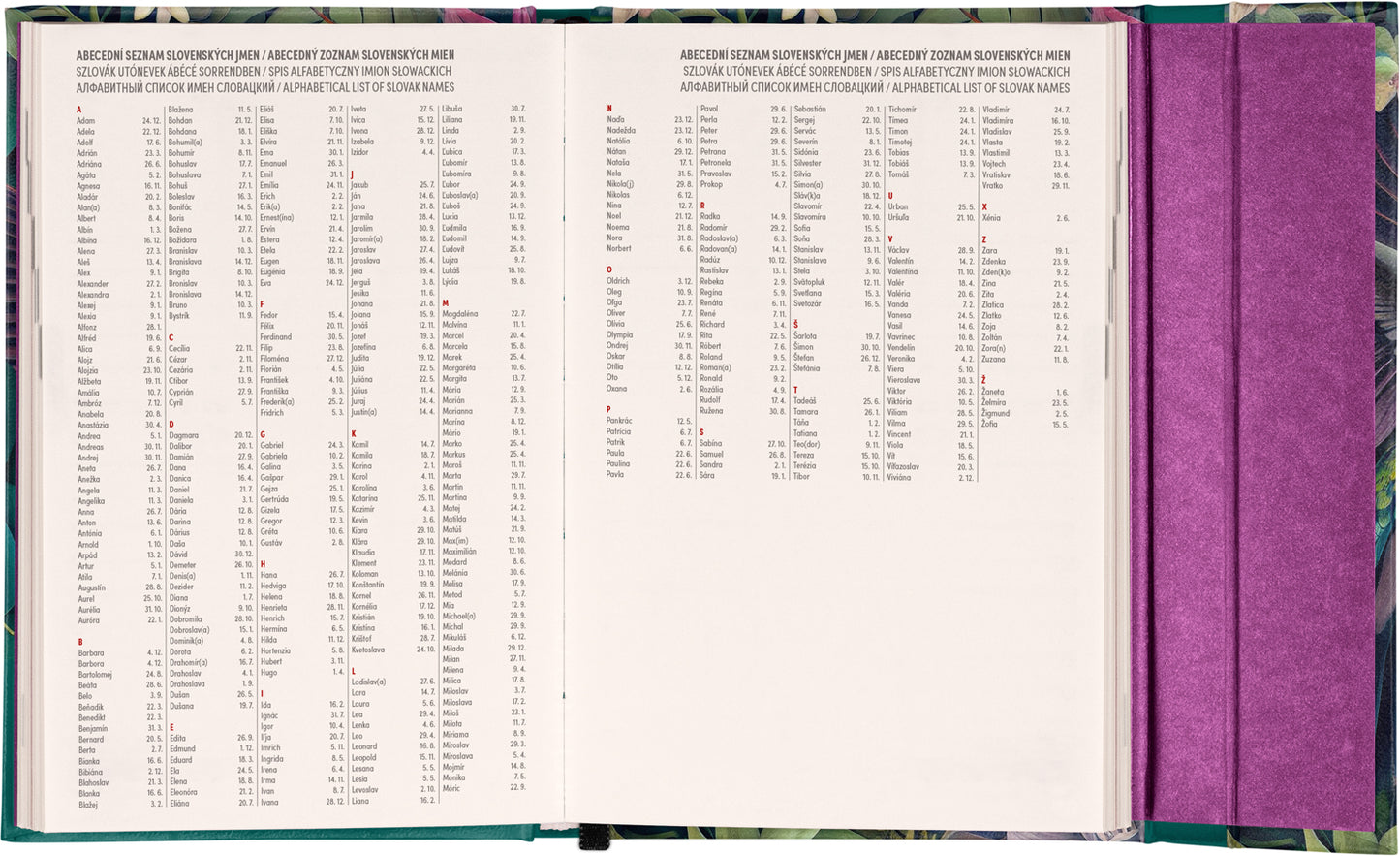Click the name Gertrúda
Screen dimensions: 1400x856
coord(274,498)
